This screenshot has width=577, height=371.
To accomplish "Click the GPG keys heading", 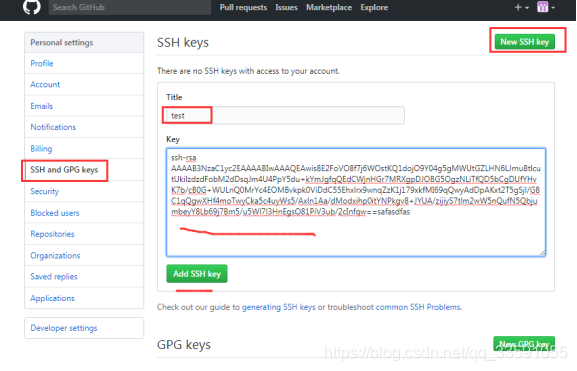I will point(184,345).
